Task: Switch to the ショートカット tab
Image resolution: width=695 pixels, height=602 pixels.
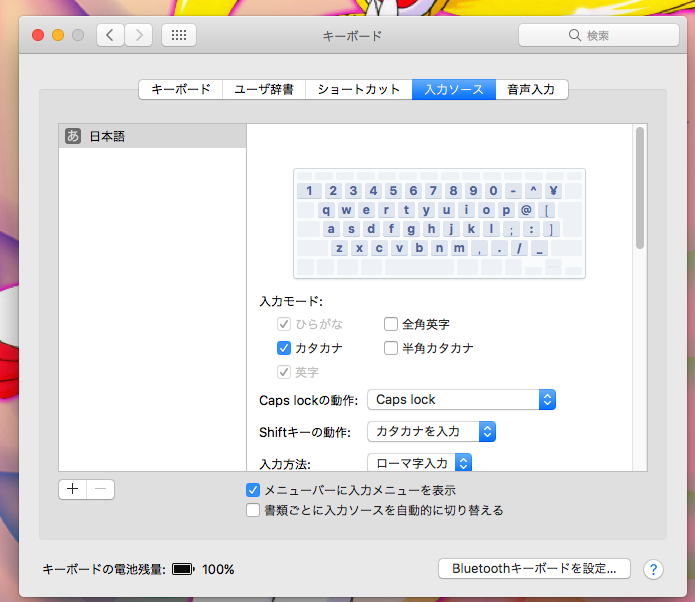Action: pos(358,89)
